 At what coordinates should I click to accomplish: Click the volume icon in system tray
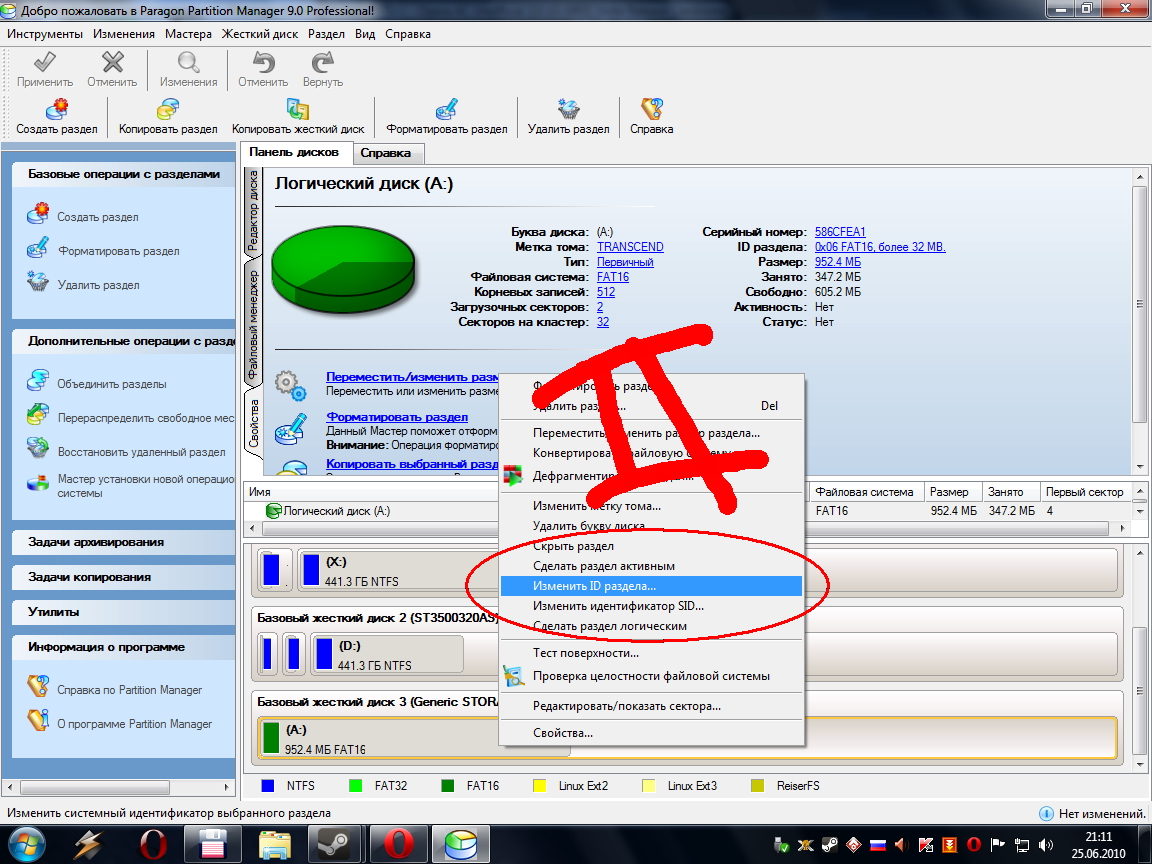(1046, 845)
